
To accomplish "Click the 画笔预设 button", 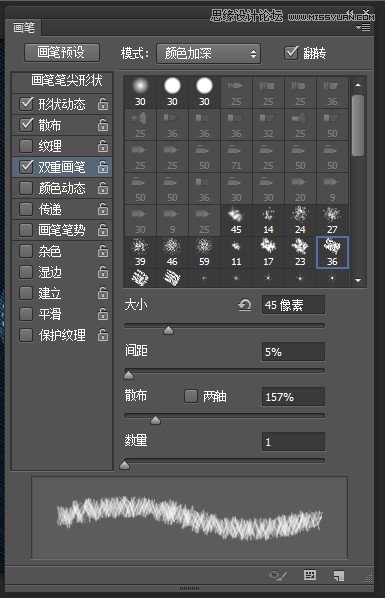I will 62,53.
